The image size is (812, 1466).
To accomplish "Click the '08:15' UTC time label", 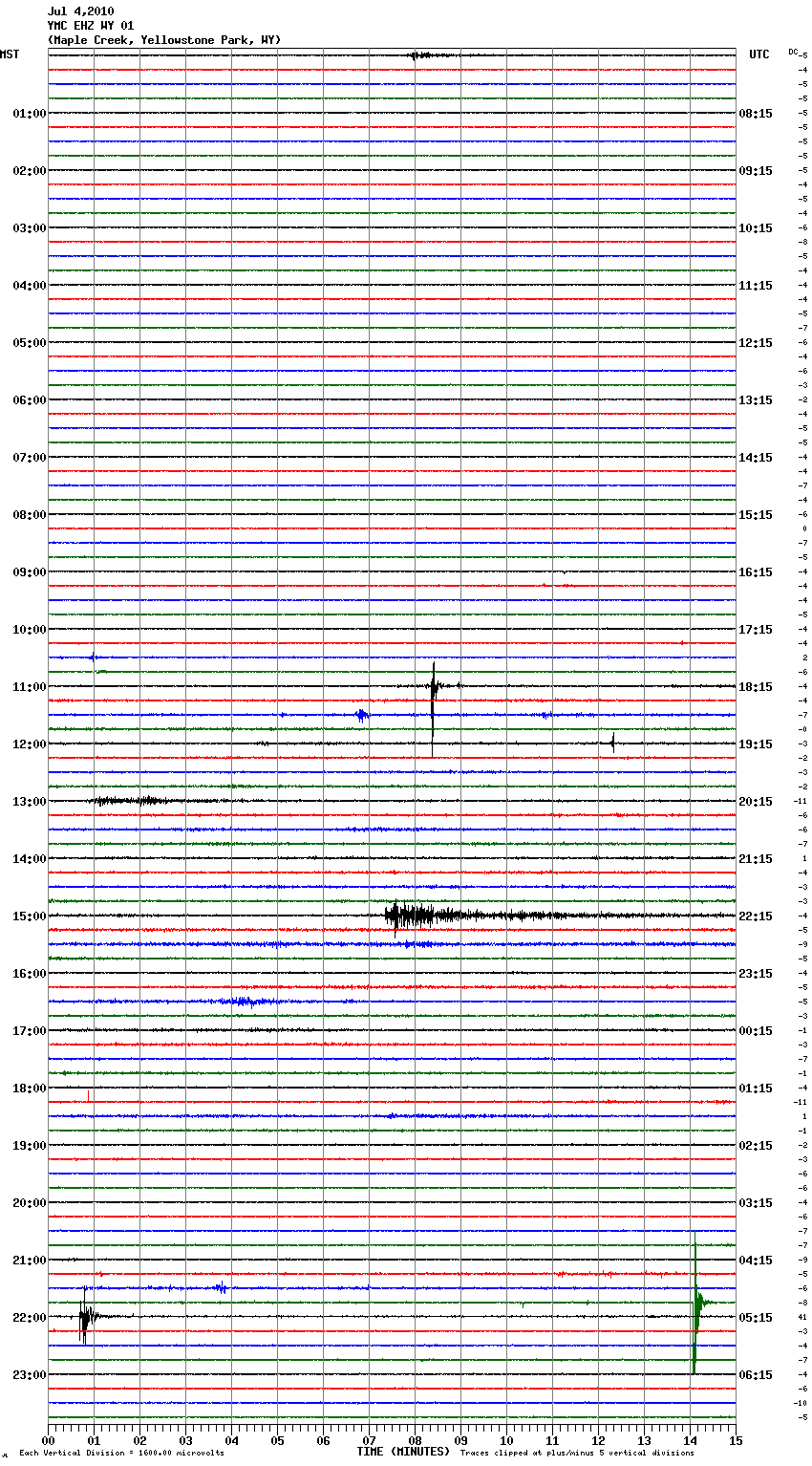I will 756,114.
